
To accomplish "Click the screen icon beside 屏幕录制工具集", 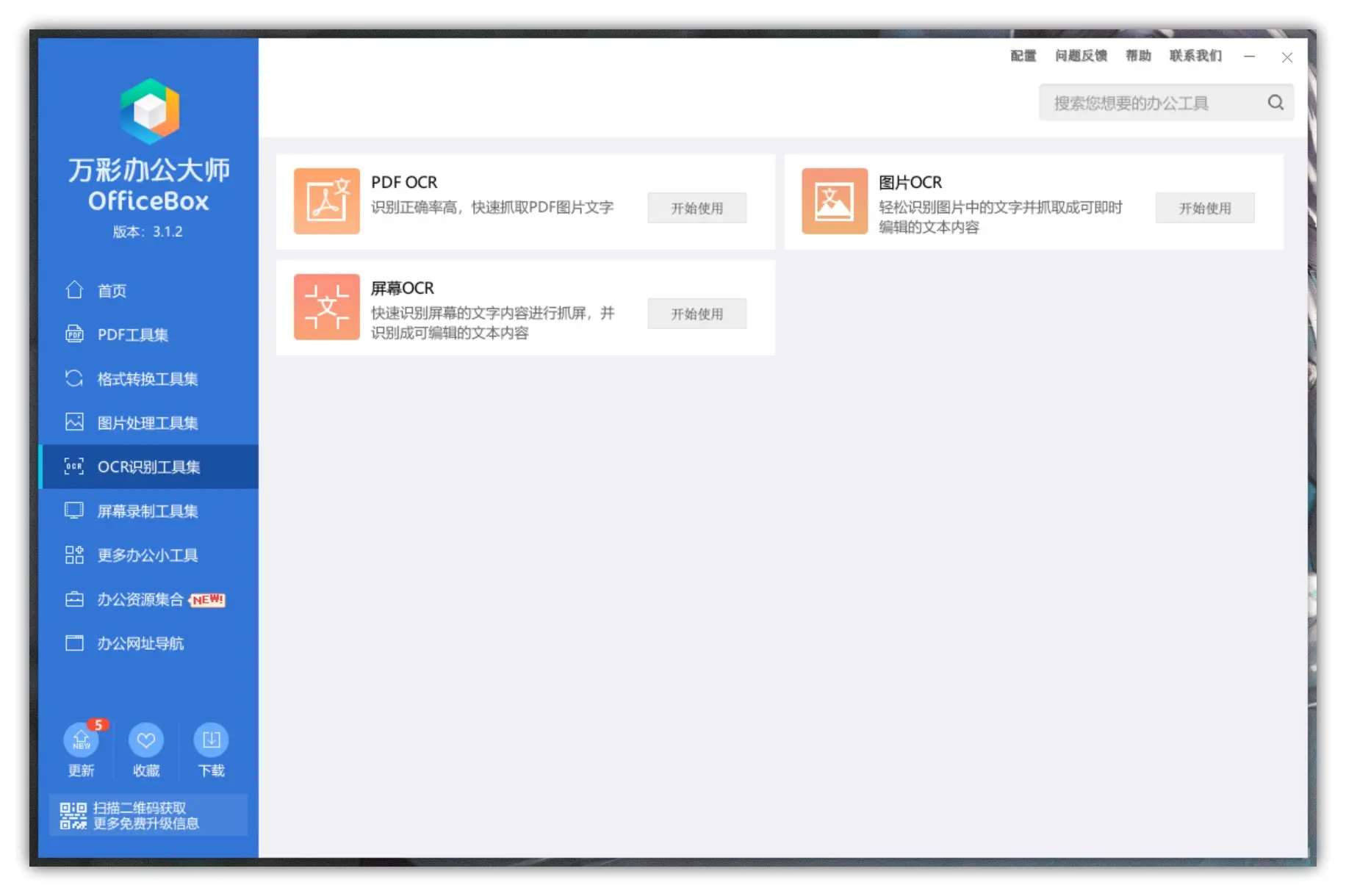I will click(74, 510).
